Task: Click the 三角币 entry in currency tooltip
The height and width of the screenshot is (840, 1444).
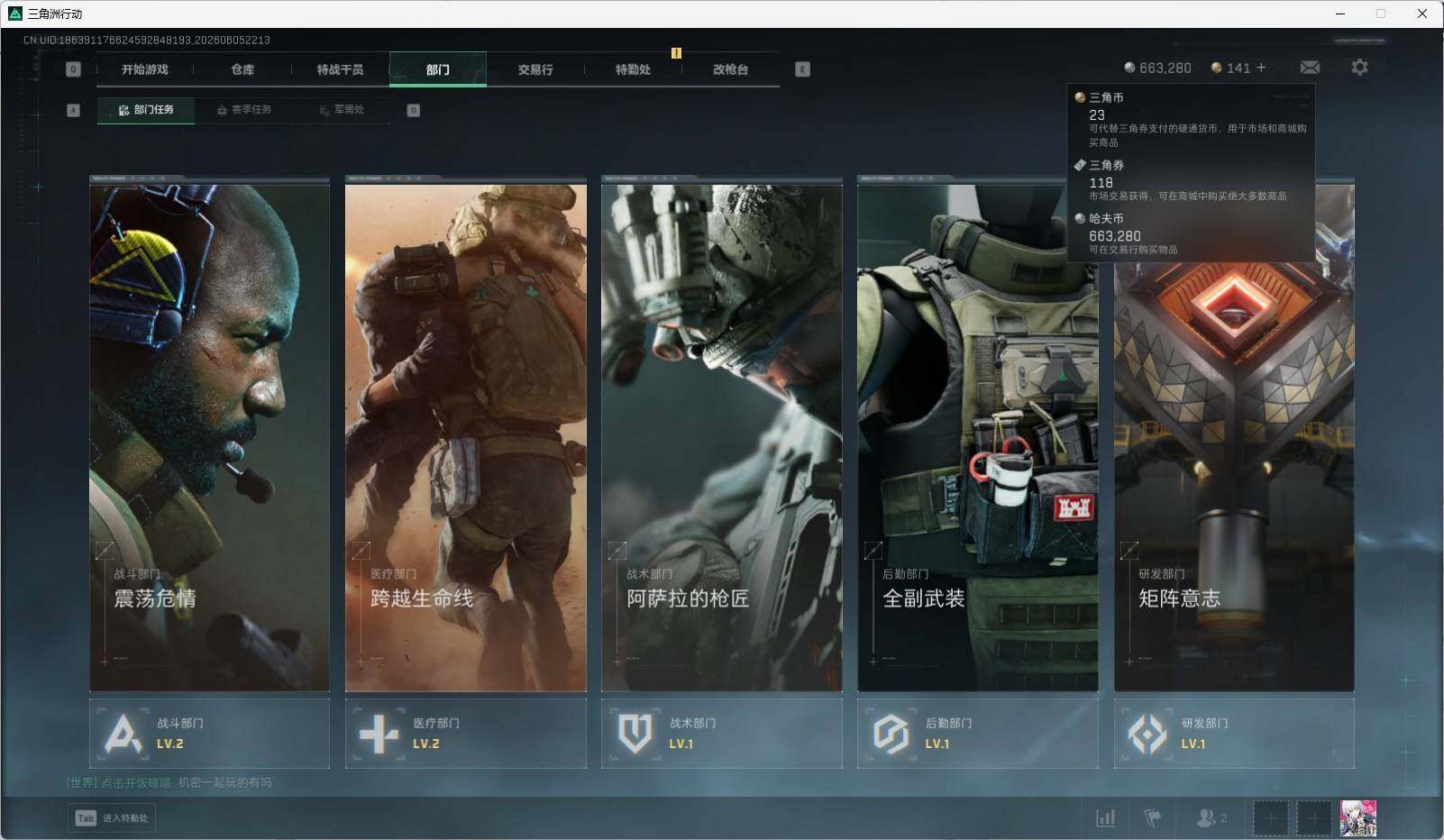Action: (x=1190, y=119)
